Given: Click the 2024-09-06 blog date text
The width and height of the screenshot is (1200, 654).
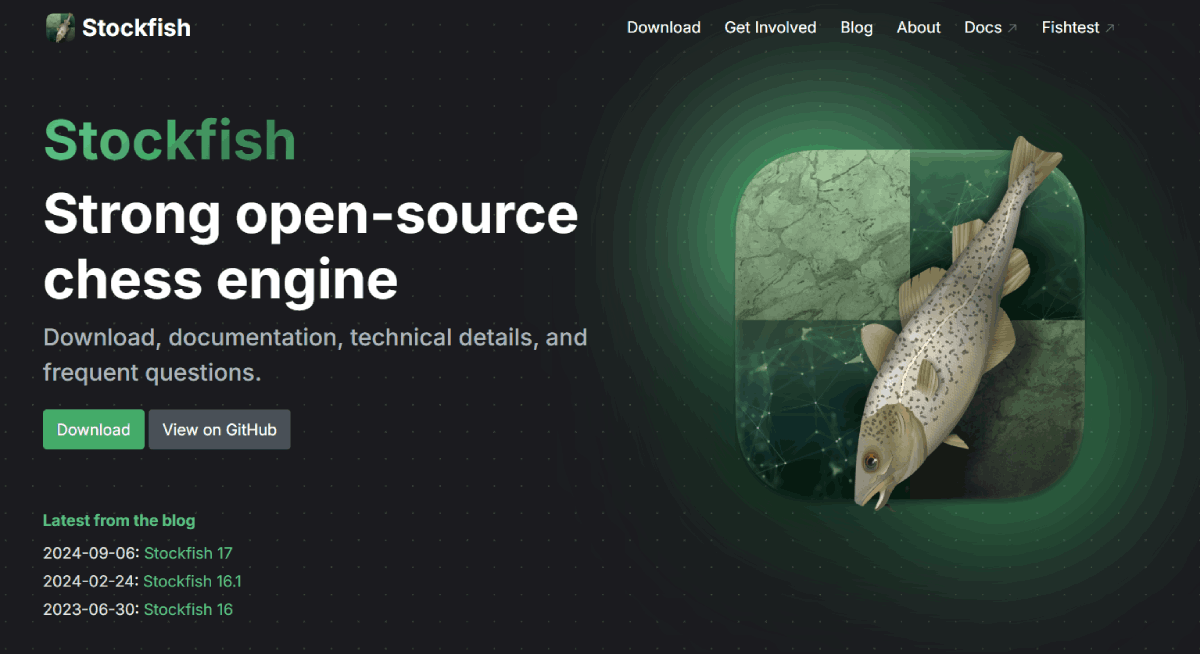Looking at the screenshot, I should tap(90, 553).
